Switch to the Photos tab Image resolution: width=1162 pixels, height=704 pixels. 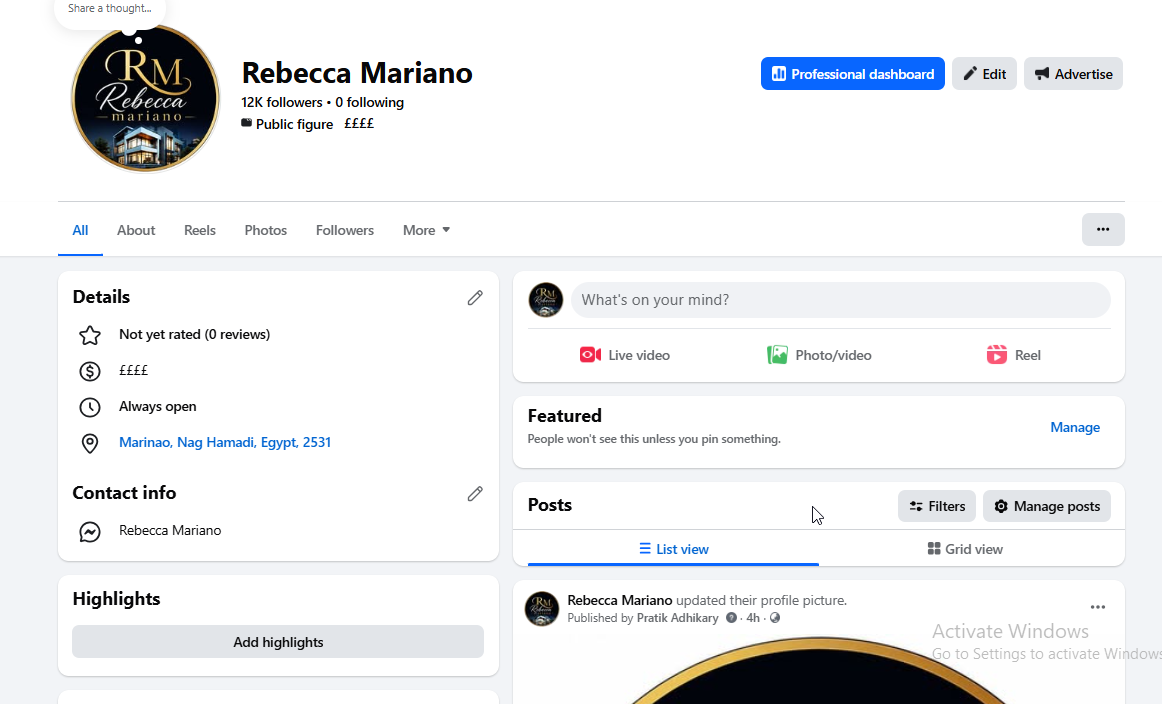(x=265, y=230)
